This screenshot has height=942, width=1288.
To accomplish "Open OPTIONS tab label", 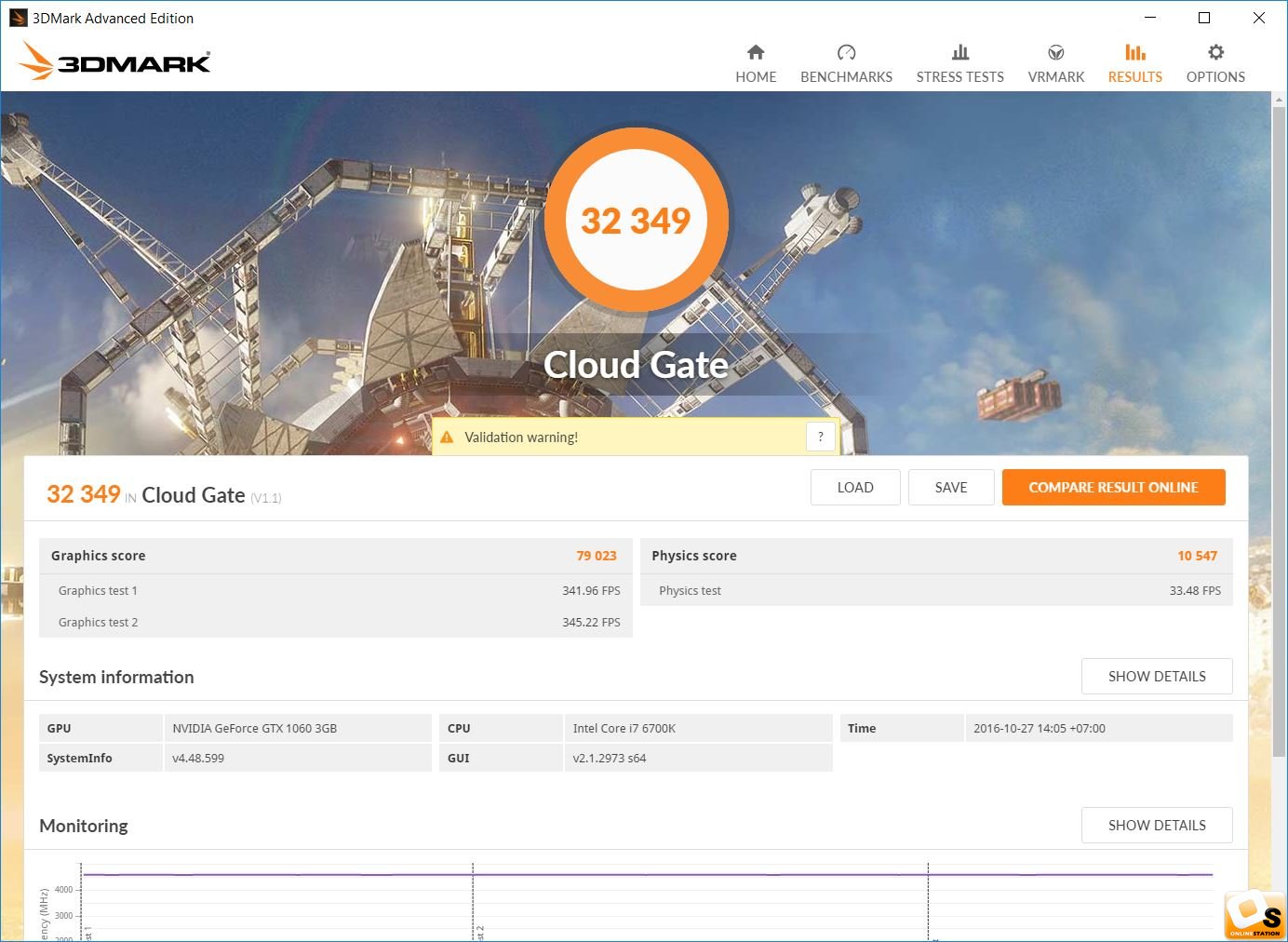I will [x=1215, y=77].
